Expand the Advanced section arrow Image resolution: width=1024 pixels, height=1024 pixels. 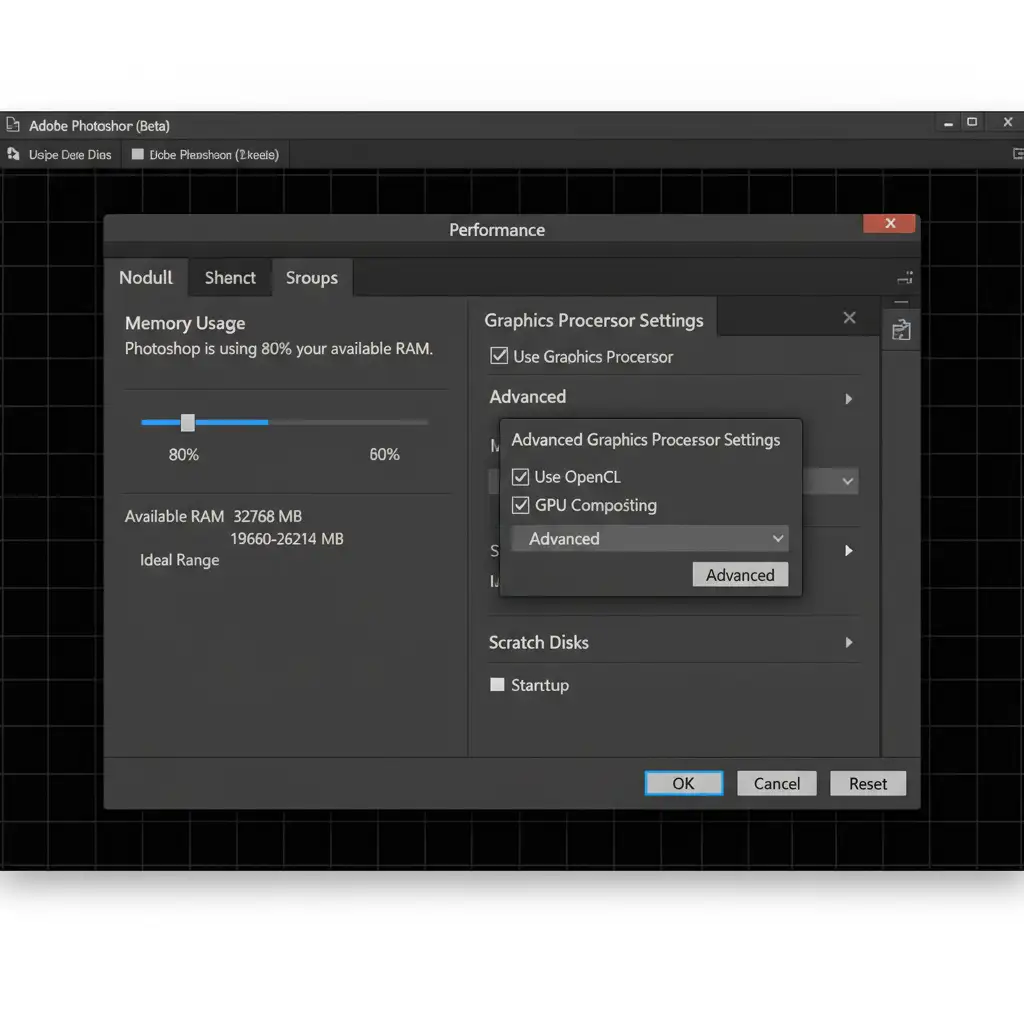[x=848, y=398]
